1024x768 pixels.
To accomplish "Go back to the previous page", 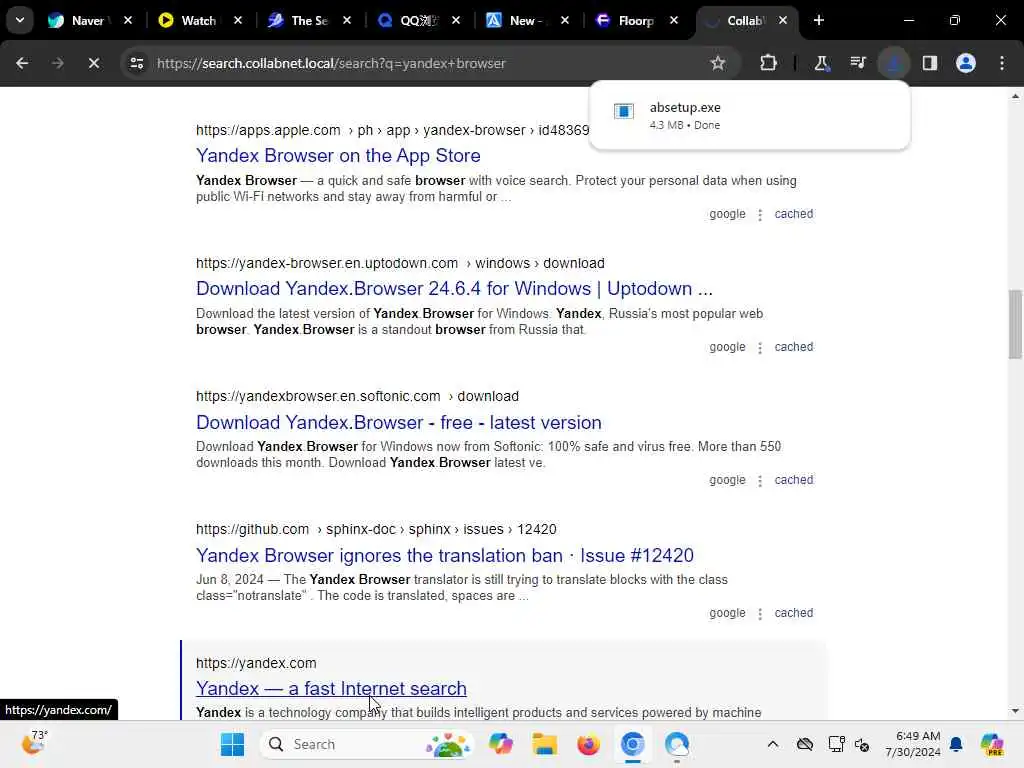I will coord(22,63).
